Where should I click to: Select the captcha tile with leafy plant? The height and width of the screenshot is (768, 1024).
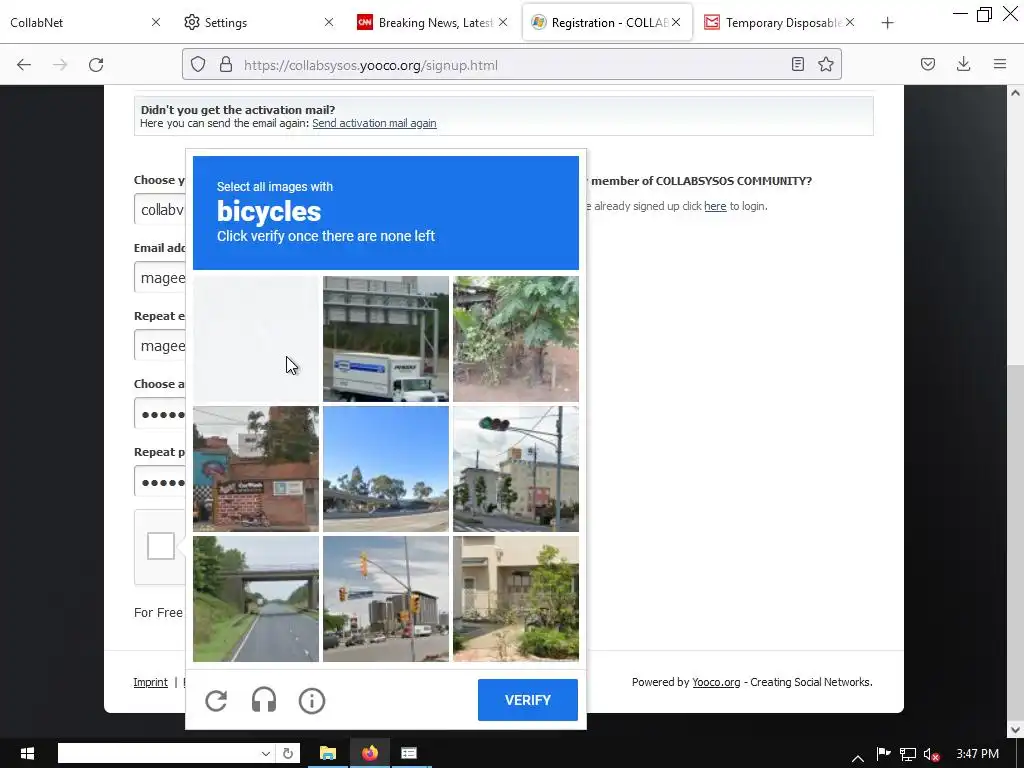click(x=516, y=339)
